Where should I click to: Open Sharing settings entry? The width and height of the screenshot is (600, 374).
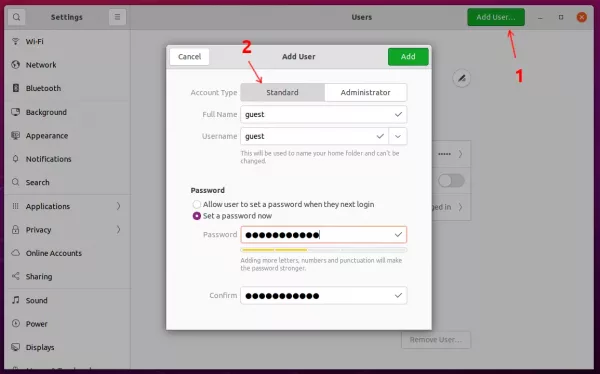[67, 276]
